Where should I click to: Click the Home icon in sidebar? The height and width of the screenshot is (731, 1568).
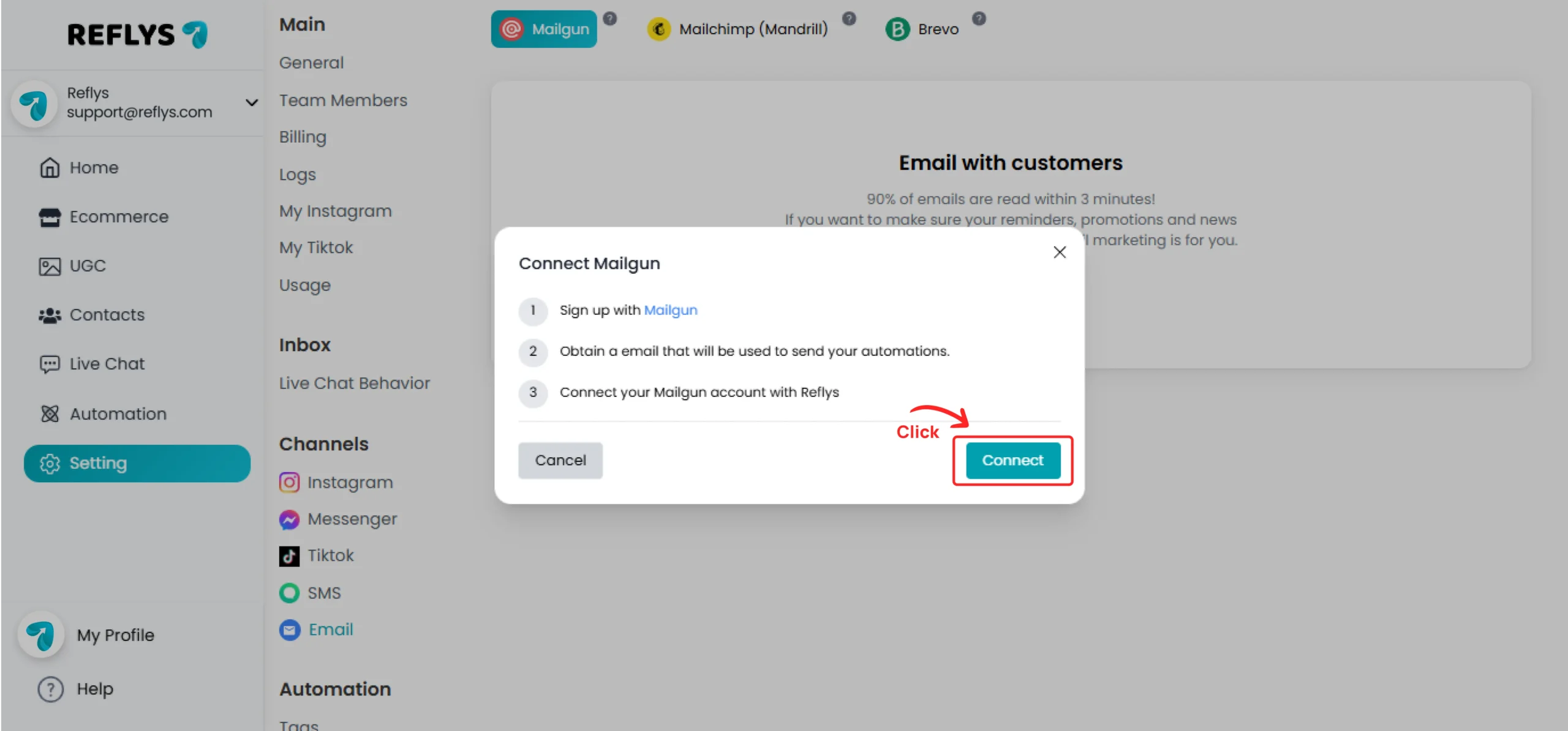[50, 167]
